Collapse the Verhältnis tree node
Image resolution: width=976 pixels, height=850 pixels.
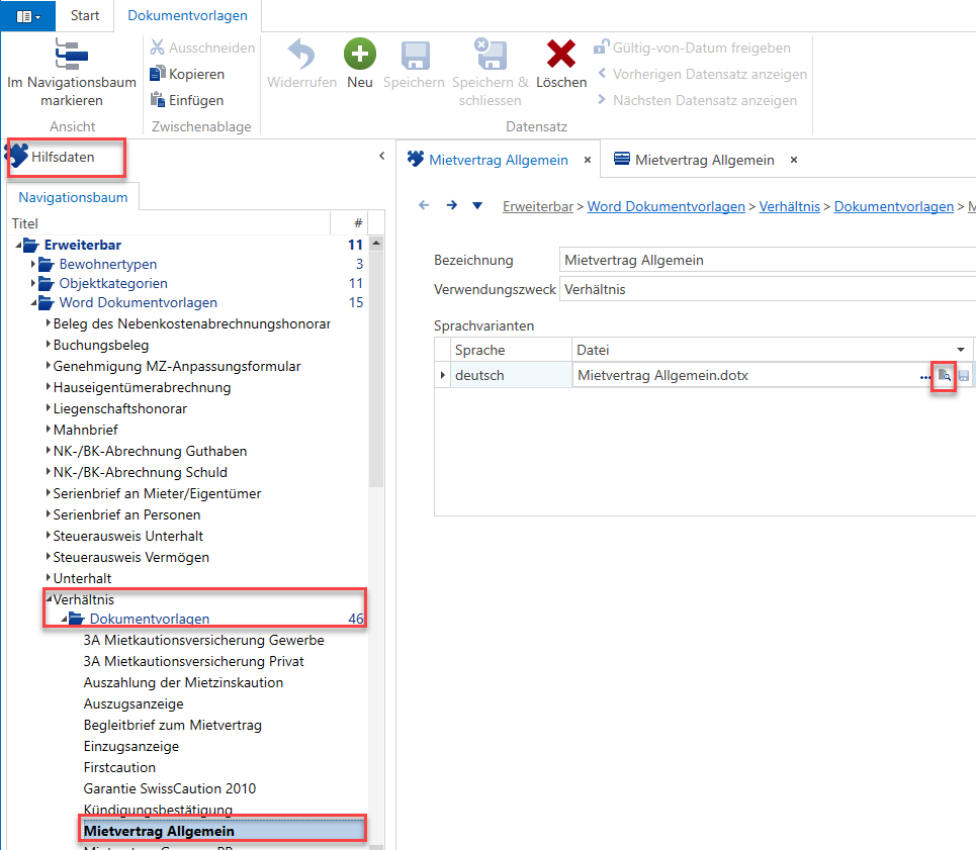(49, 599)
